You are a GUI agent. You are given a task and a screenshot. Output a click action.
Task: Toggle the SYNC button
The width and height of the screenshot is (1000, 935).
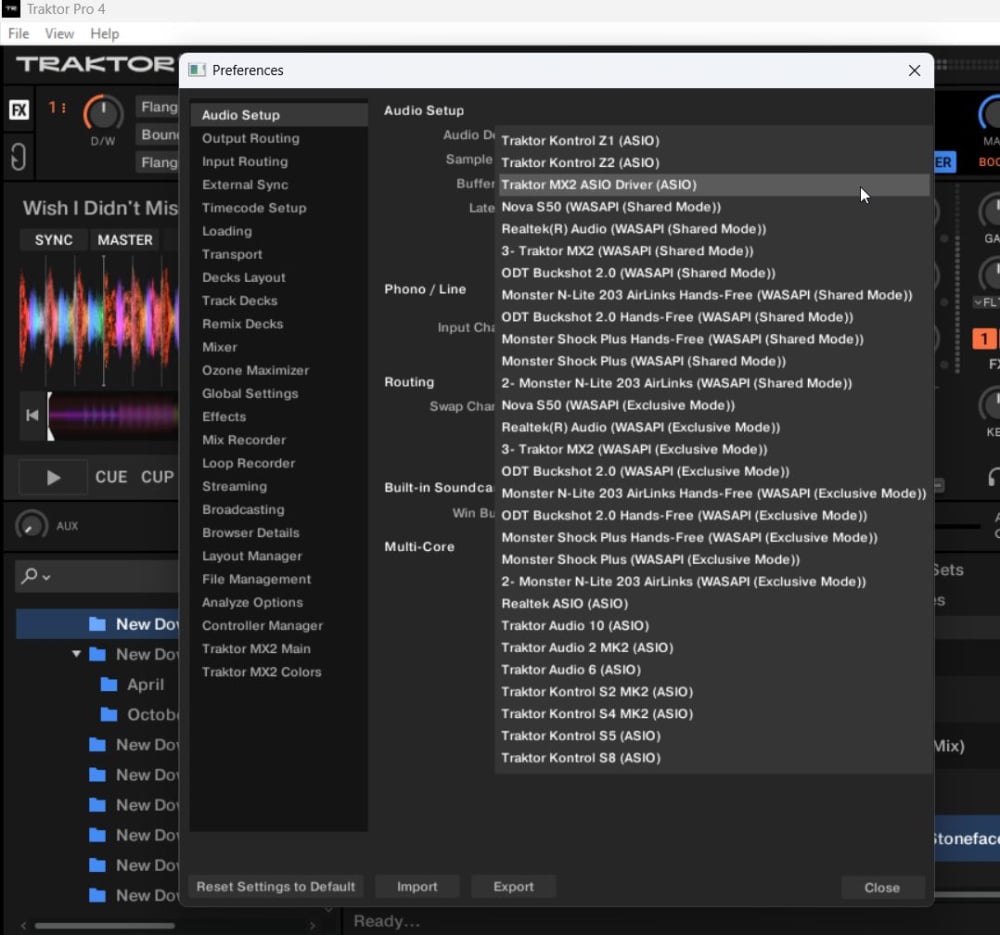click(54, 240)
